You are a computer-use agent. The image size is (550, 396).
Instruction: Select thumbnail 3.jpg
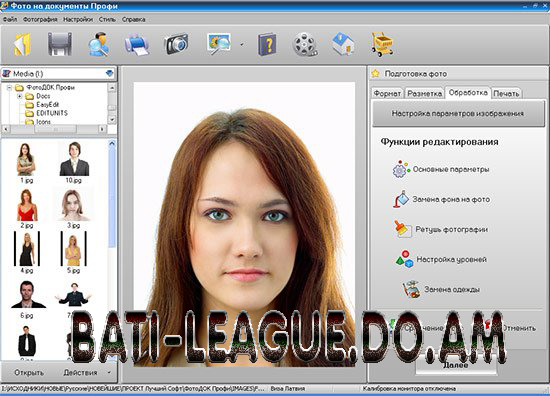pos(73,208)
